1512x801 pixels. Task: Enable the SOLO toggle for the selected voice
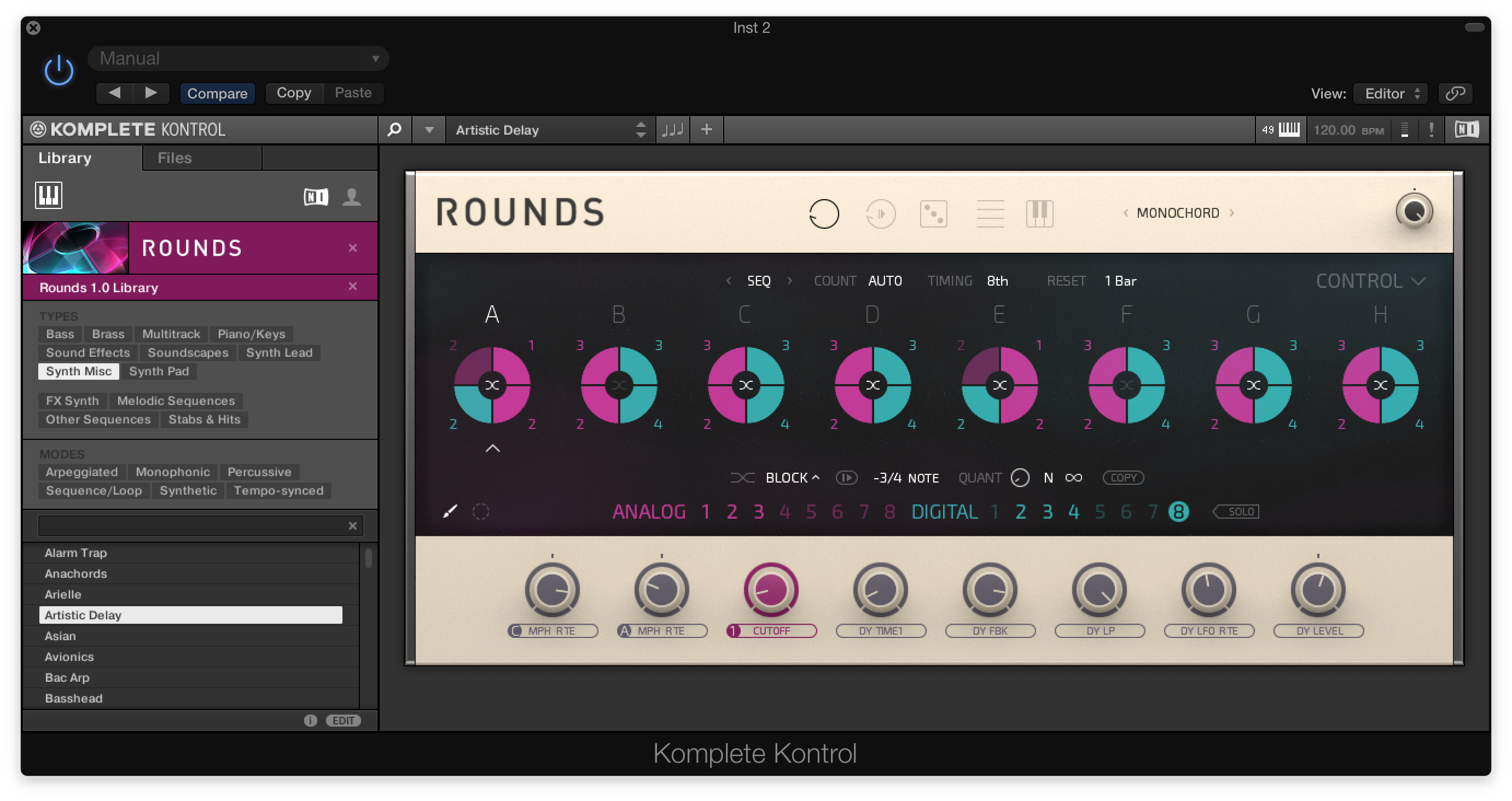pos(1236,512)
